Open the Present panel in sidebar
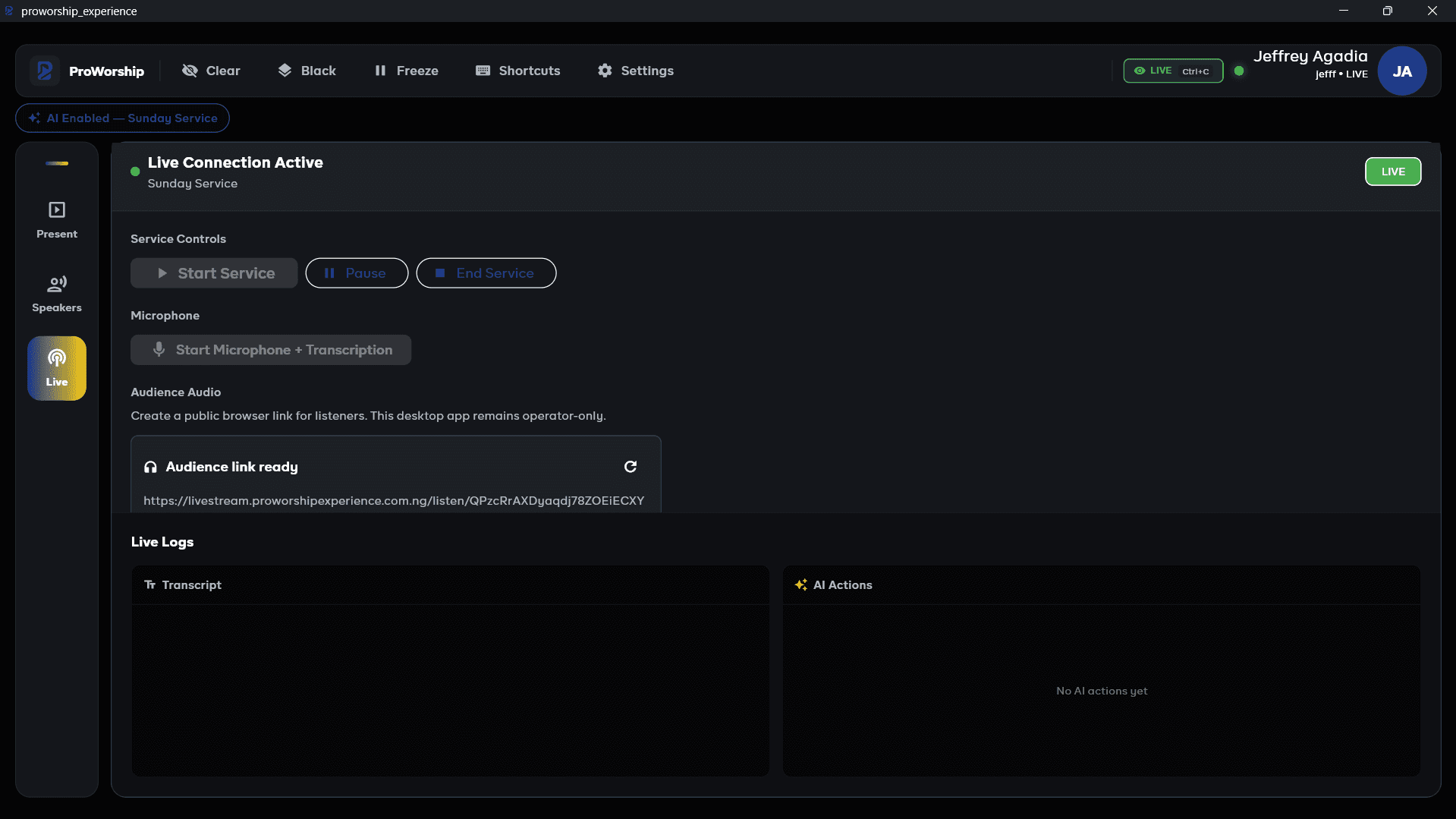 57,220
